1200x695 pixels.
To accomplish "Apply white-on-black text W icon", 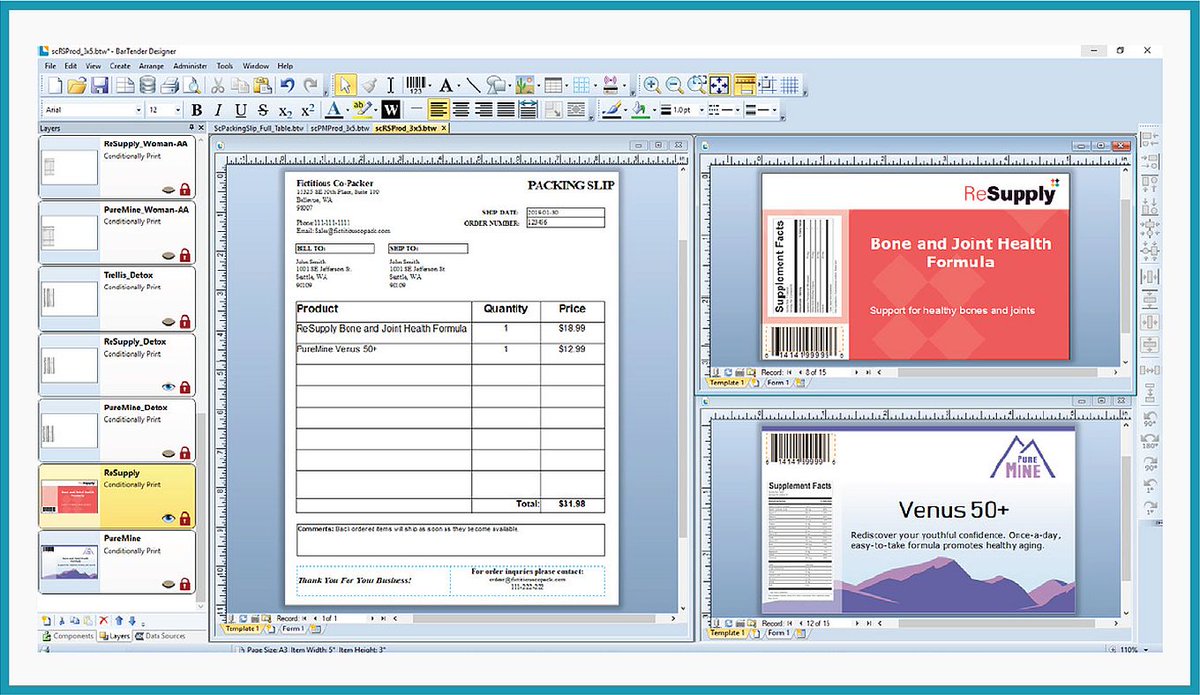I will [391, 110].
